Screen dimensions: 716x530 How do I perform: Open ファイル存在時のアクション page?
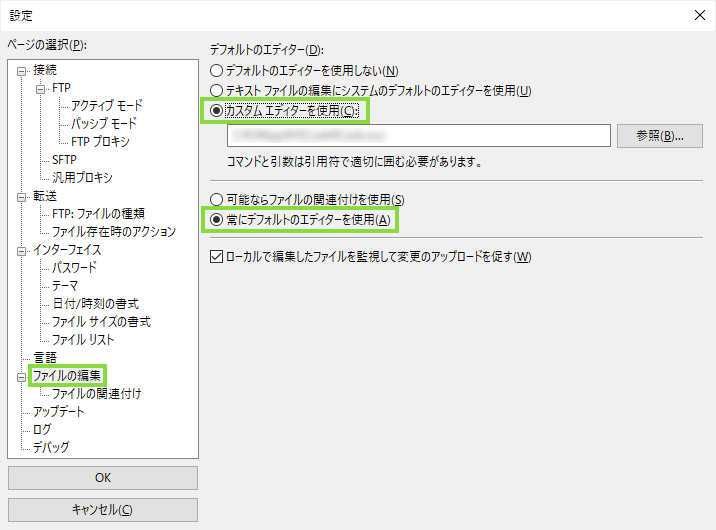114,231
